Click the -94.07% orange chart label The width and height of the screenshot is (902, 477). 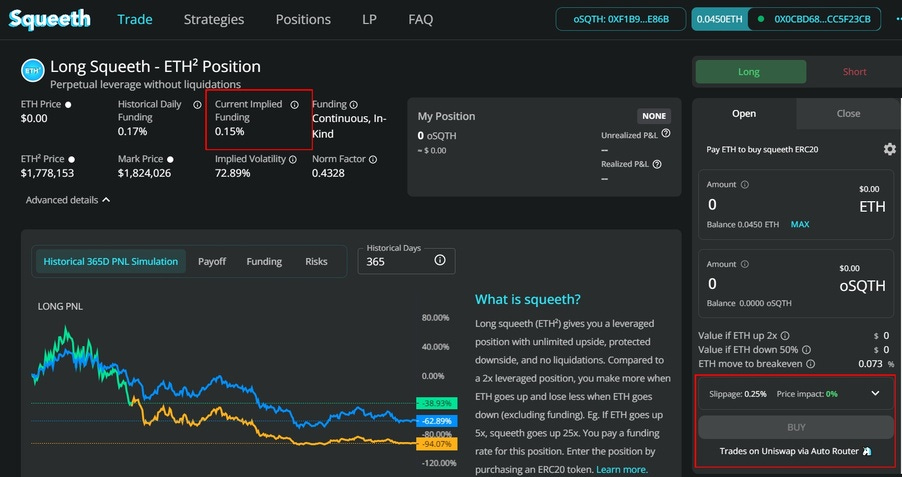[x=436, y=444]
